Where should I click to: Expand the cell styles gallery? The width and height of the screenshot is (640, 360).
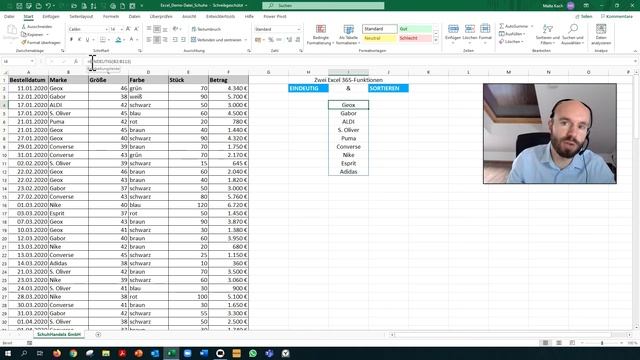tap(436, 41)
